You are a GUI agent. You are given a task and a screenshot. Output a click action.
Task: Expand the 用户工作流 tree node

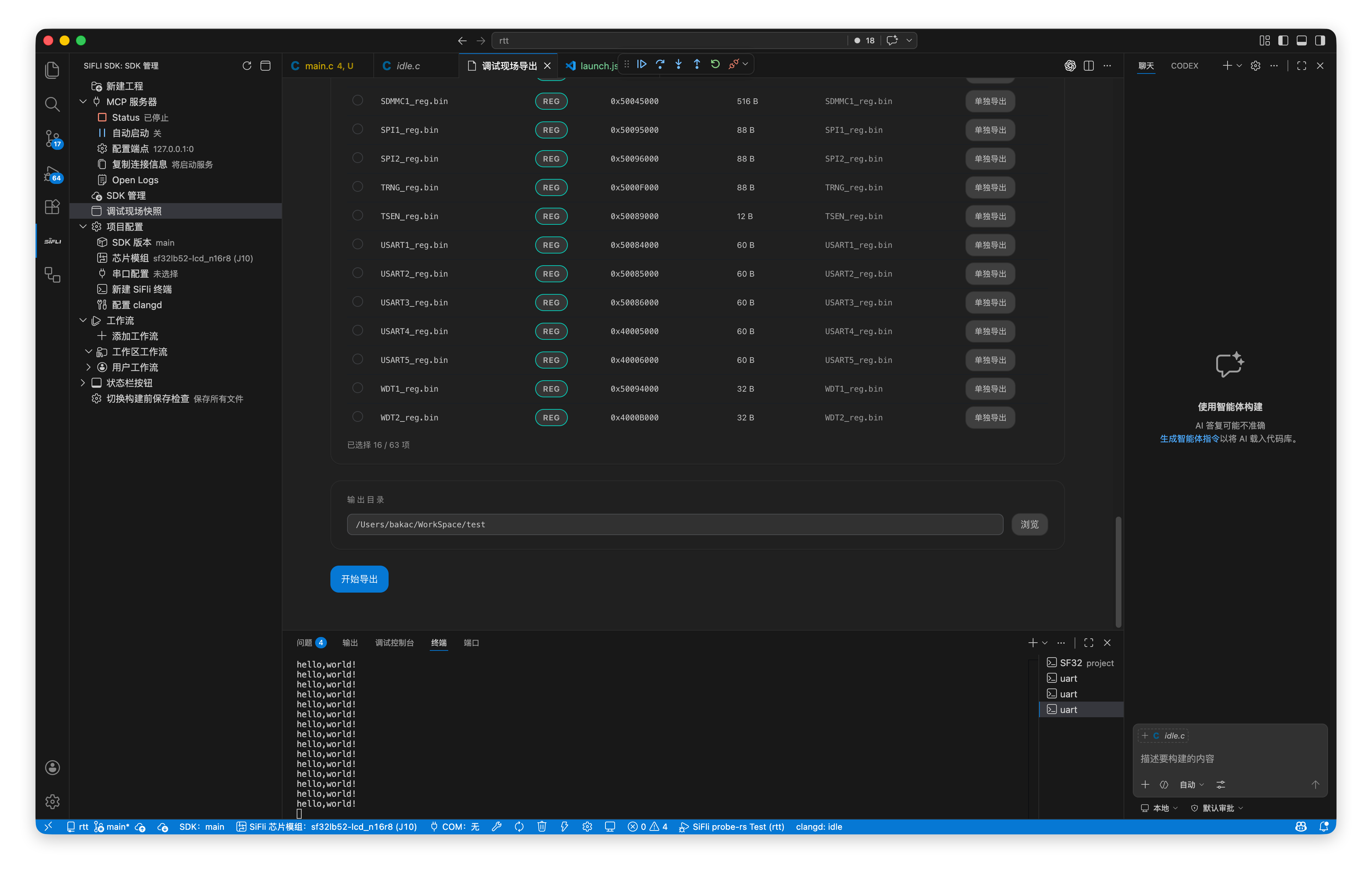(x=89, y=367)
